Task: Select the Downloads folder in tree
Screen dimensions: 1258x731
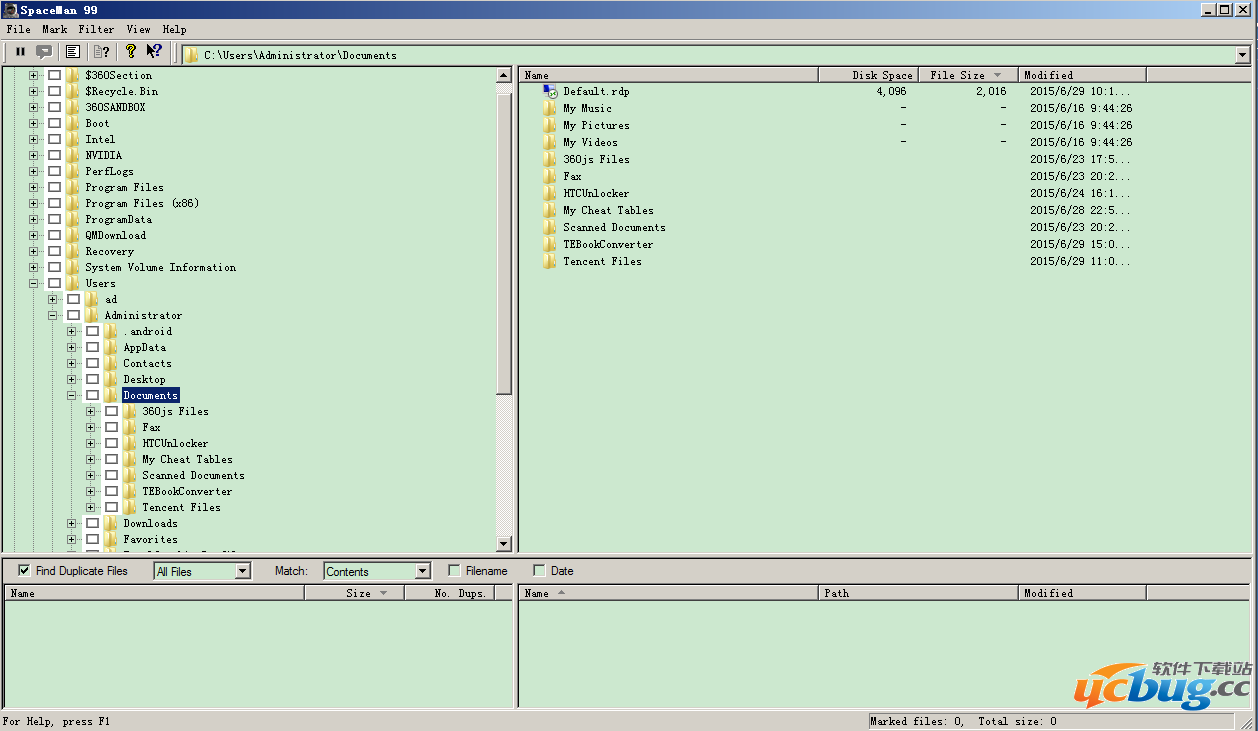Action: coord(150,523)
